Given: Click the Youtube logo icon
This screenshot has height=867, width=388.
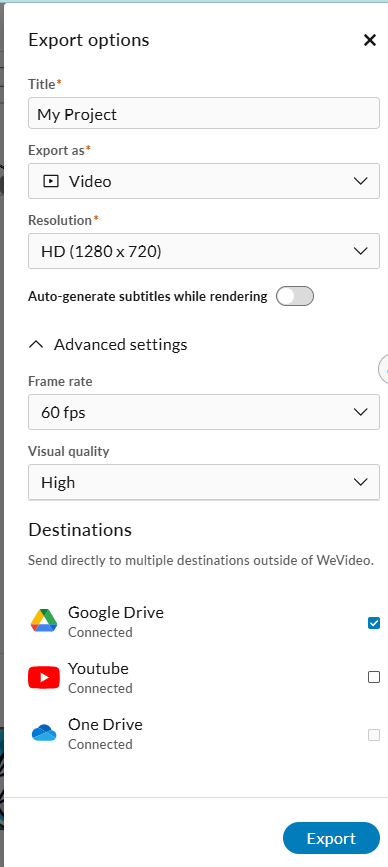Looking at the screenshot, I should tap(44, 677).
